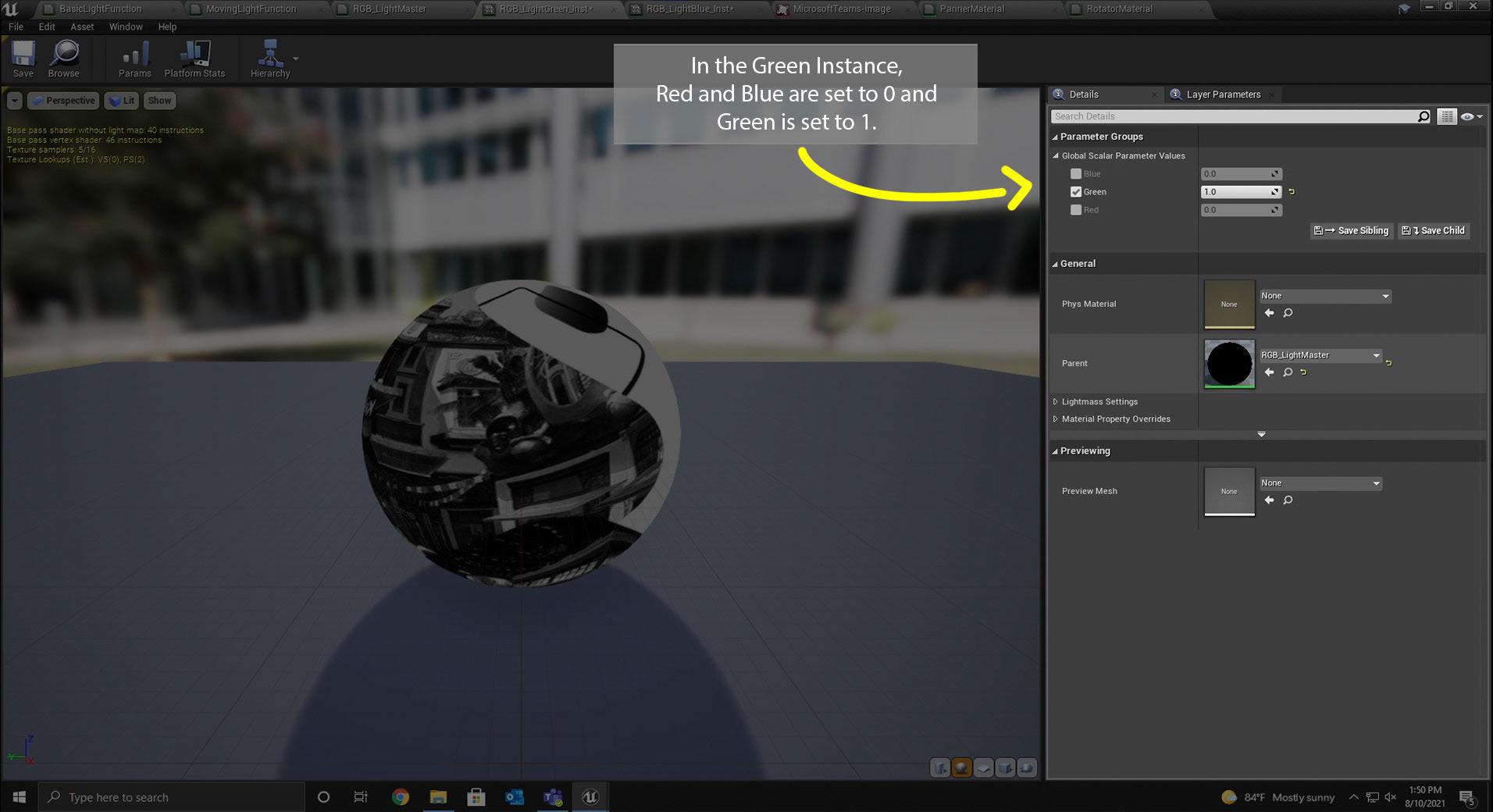Open the Show viewport menu
The image size is (1493, 812).
[x=159, y=101]
